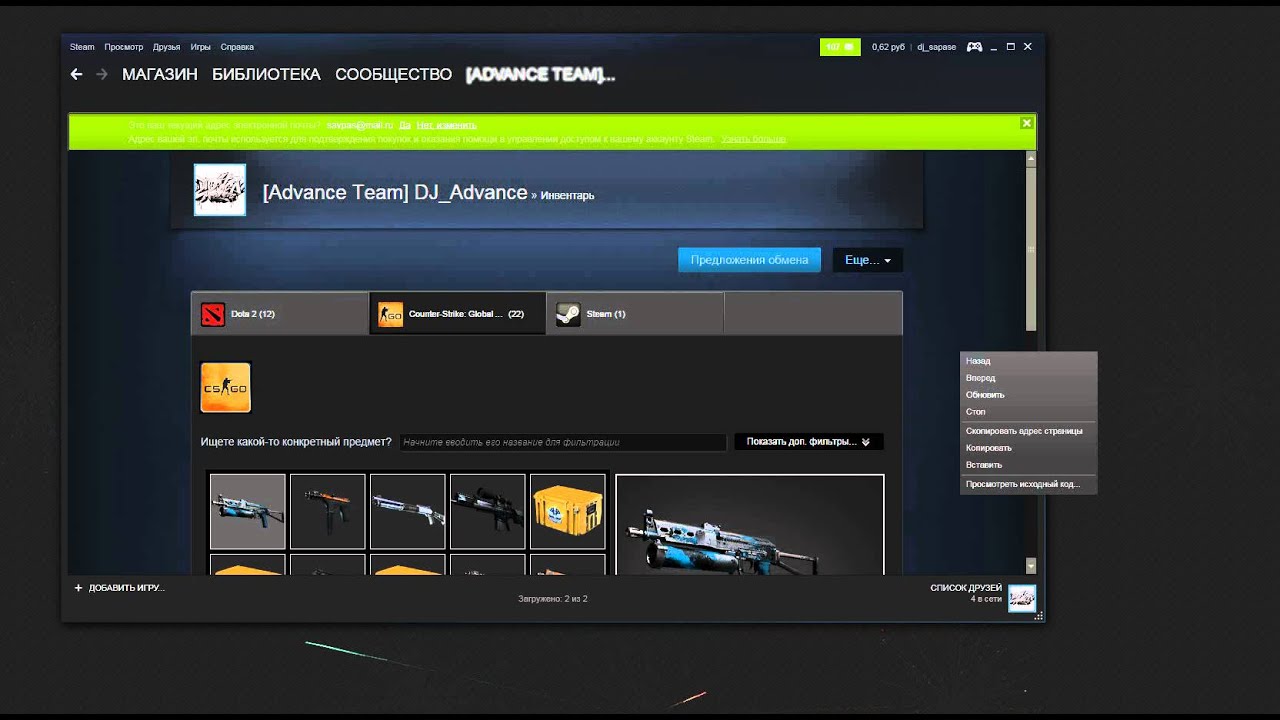Open the Друзья menu

pos(167,47)
